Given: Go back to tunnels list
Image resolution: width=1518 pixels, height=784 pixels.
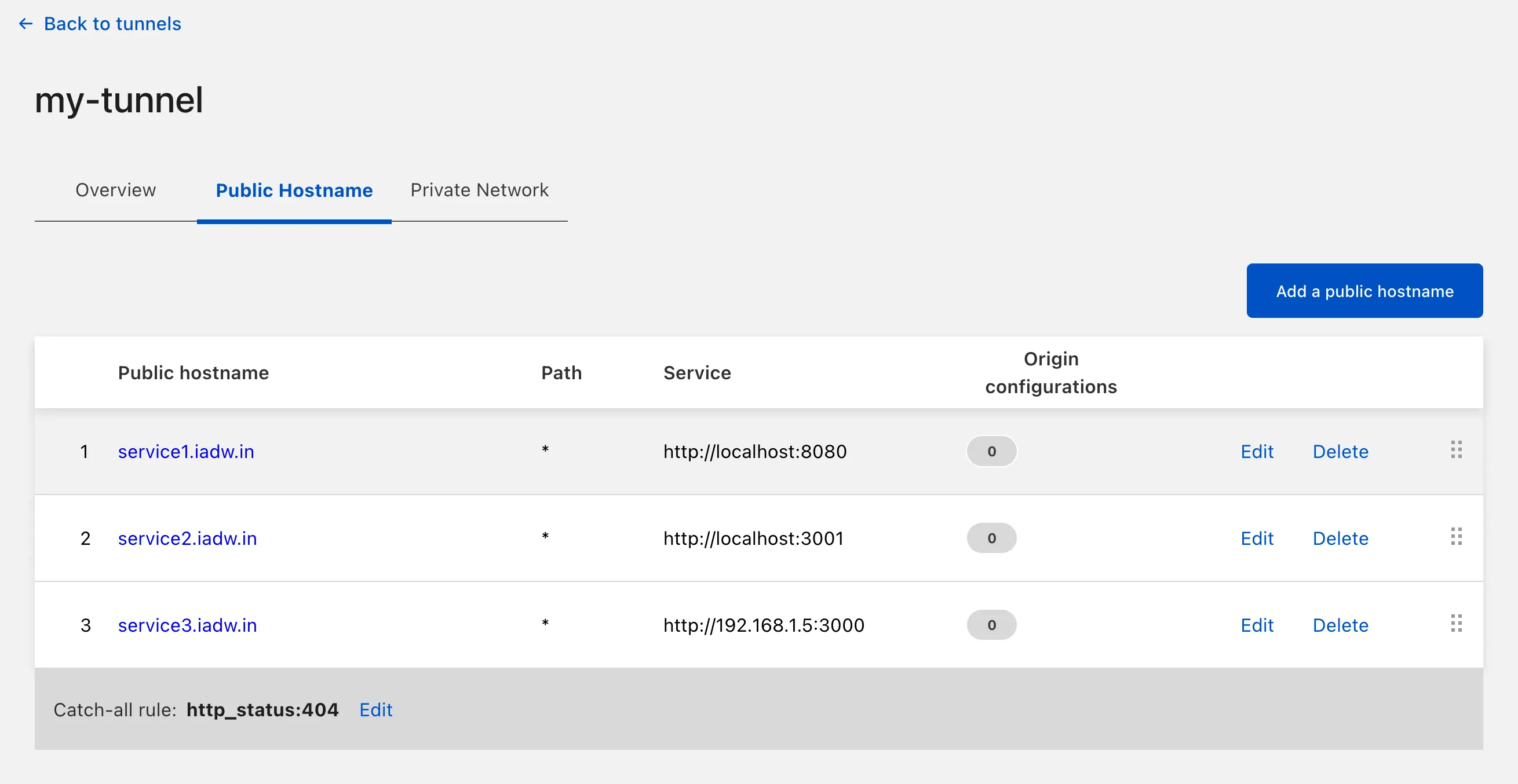Looking at the screenshot, I should (x=112, y=24).
